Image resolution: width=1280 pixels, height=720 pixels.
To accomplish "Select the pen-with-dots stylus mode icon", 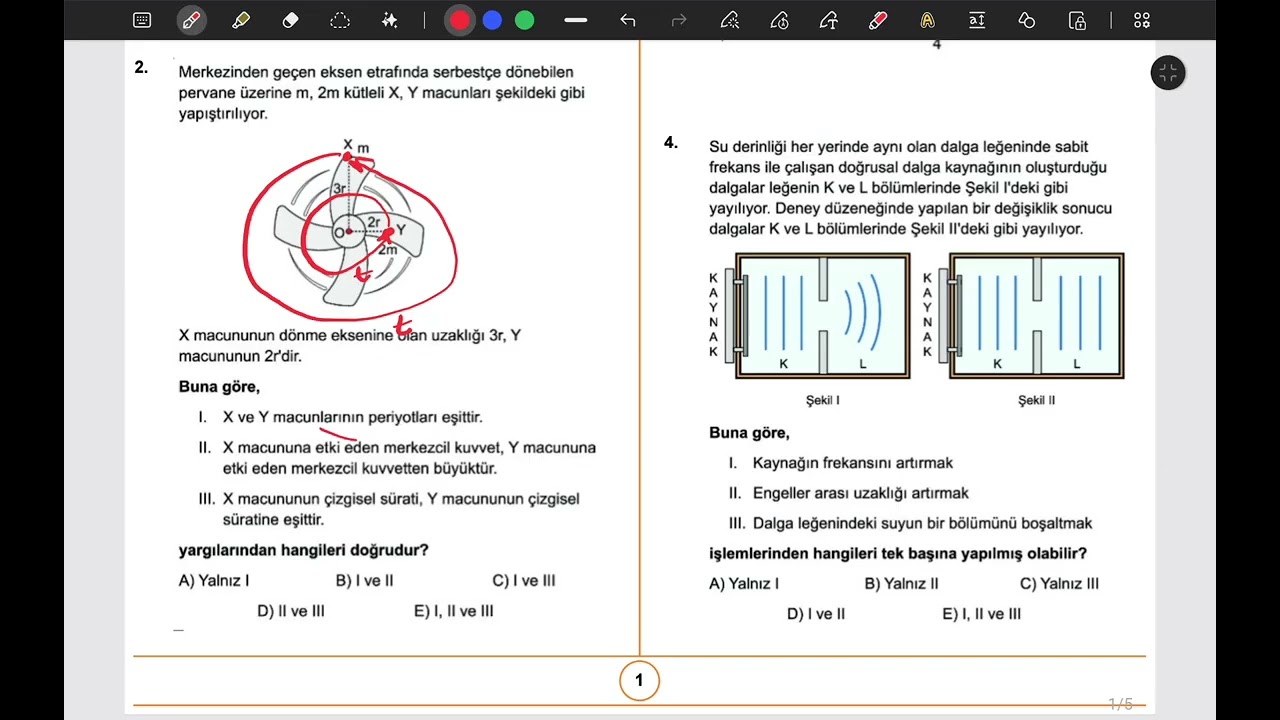I will [x=730, y=20].
